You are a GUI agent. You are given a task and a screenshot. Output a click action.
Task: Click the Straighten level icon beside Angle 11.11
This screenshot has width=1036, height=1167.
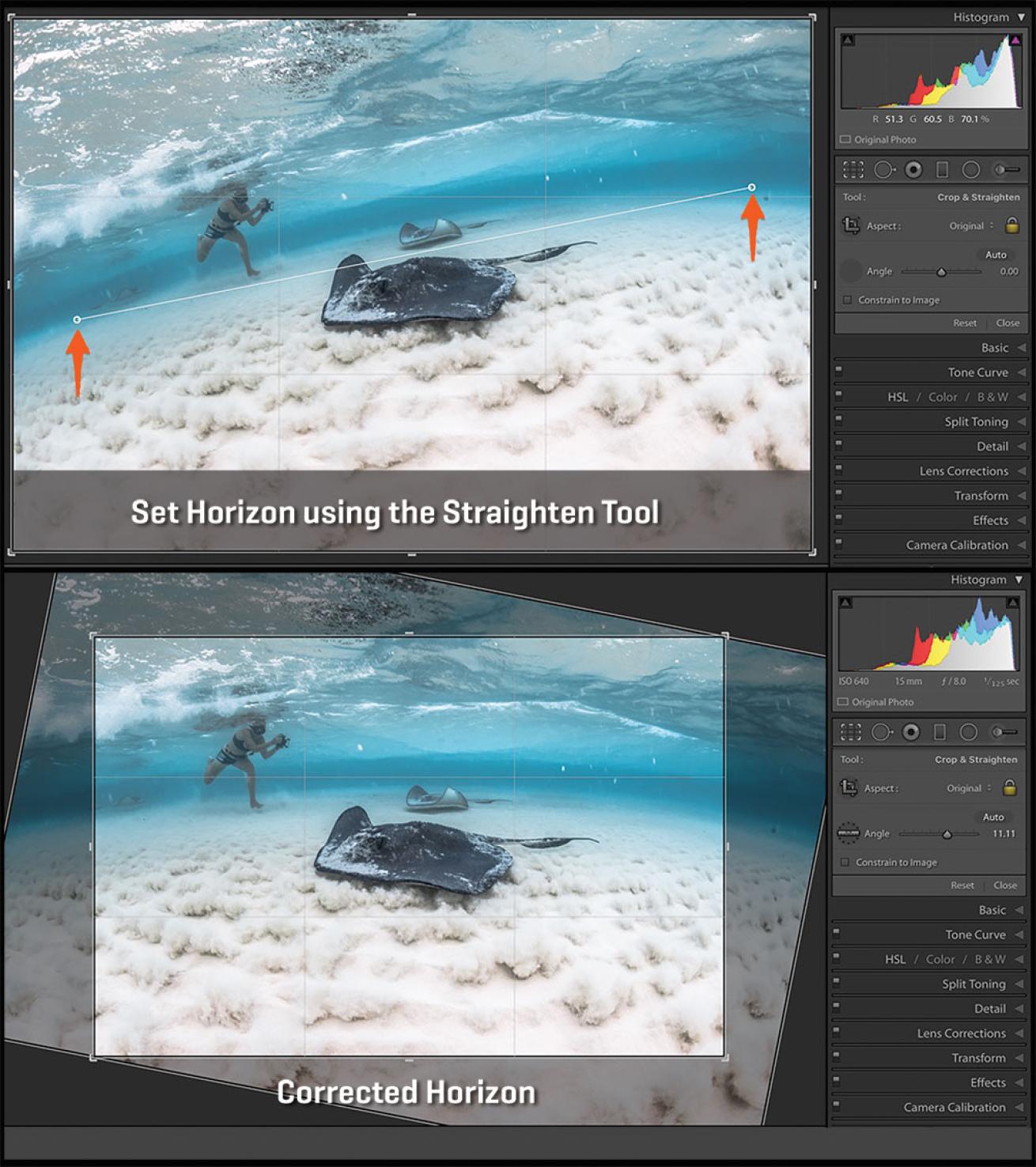pos(848,833)
